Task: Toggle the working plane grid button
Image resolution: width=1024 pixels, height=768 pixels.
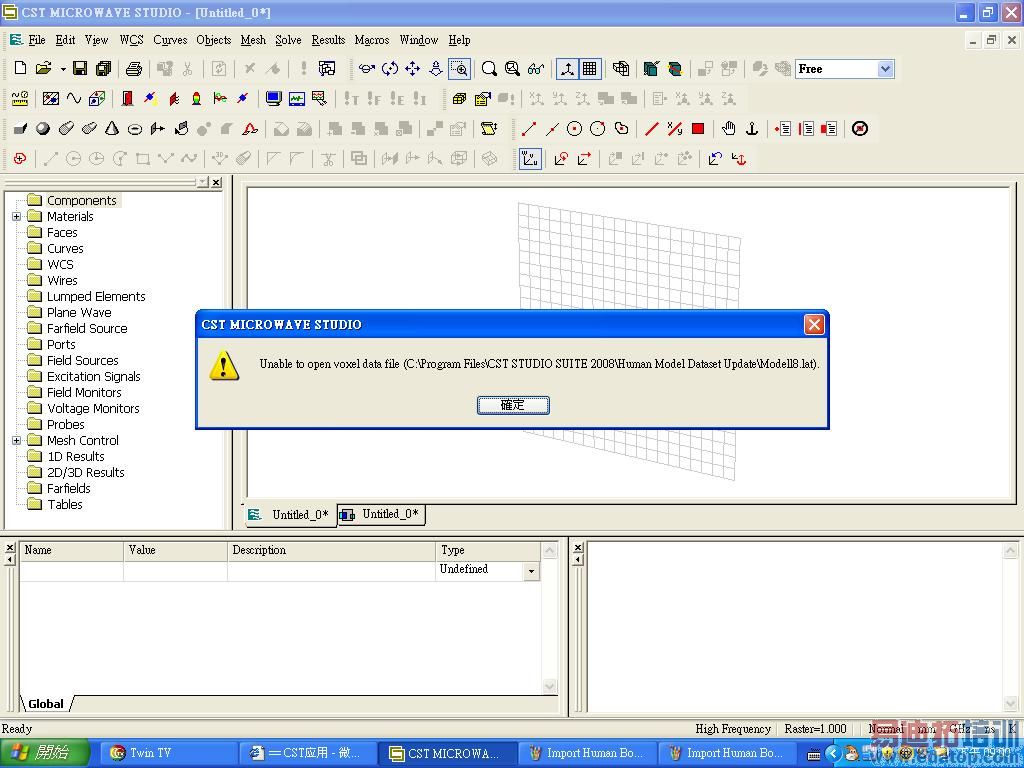Action: click(x=590, y=69)
